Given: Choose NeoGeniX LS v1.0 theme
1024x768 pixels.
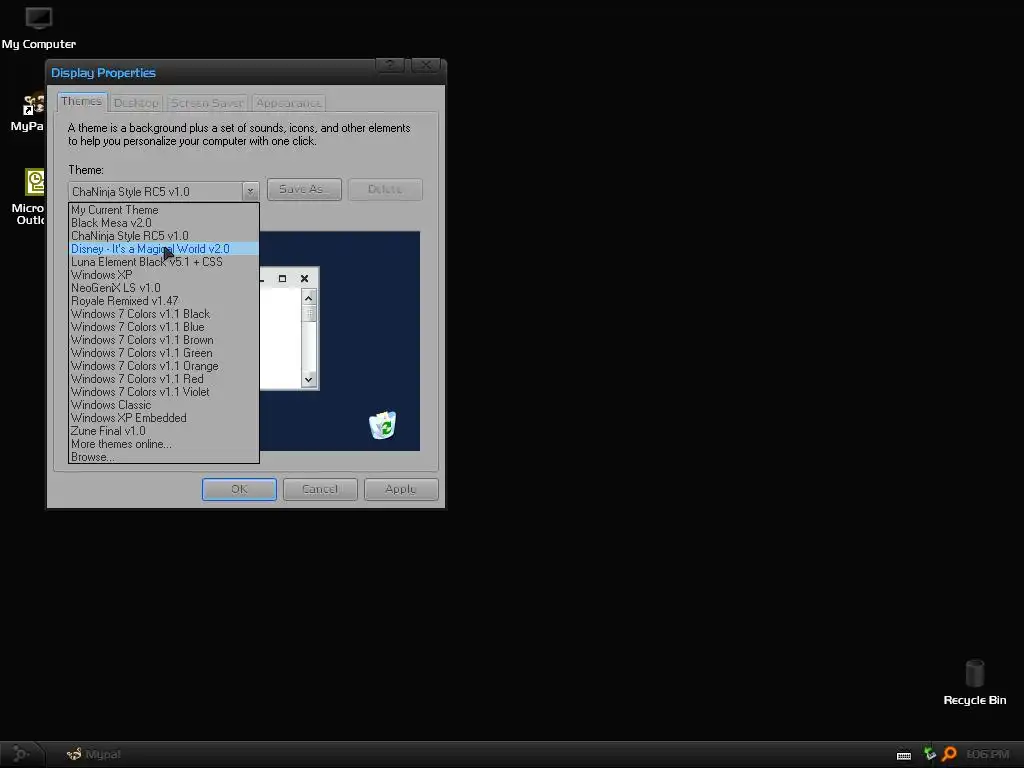Looking at the screenshot, I should [x=164, y=288].
